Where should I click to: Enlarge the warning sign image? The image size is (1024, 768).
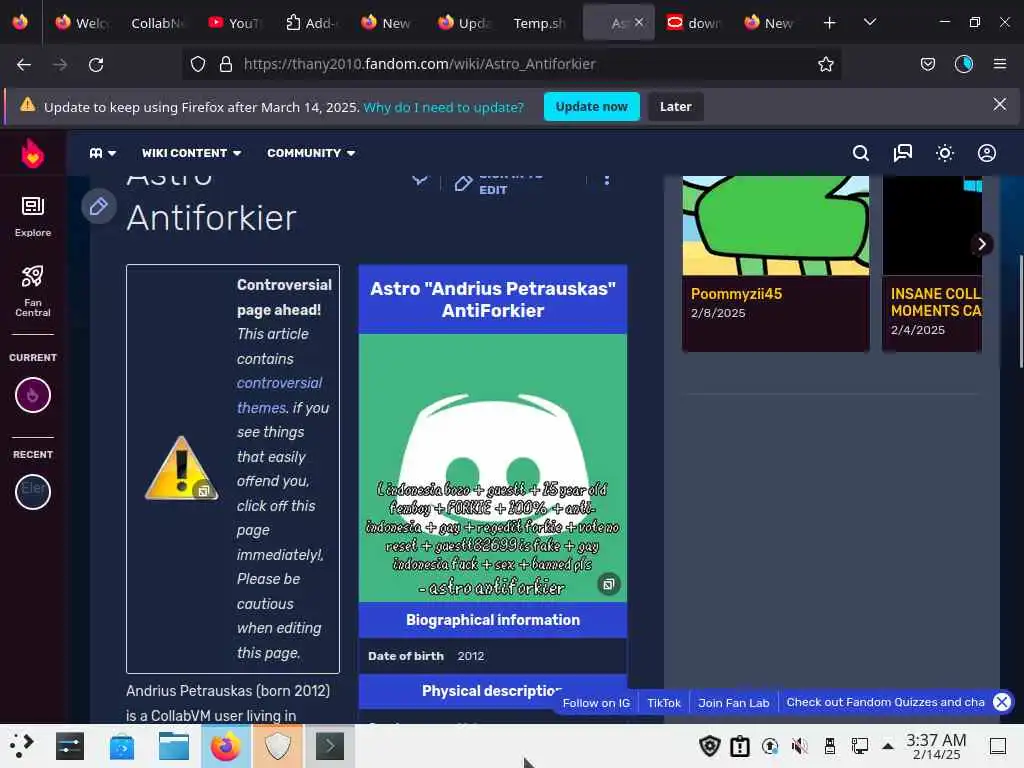[181, 468]
